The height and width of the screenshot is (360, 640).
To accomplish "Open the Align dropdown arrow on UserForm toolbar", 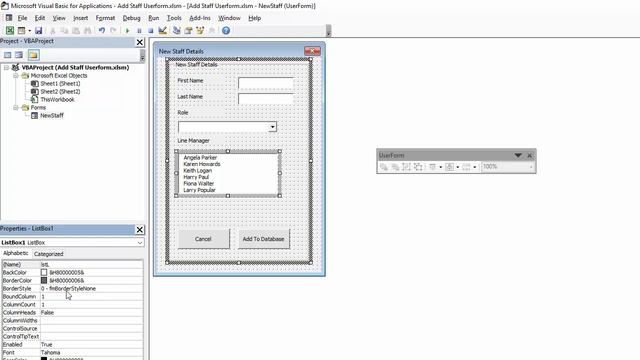I will click(440, 167).
